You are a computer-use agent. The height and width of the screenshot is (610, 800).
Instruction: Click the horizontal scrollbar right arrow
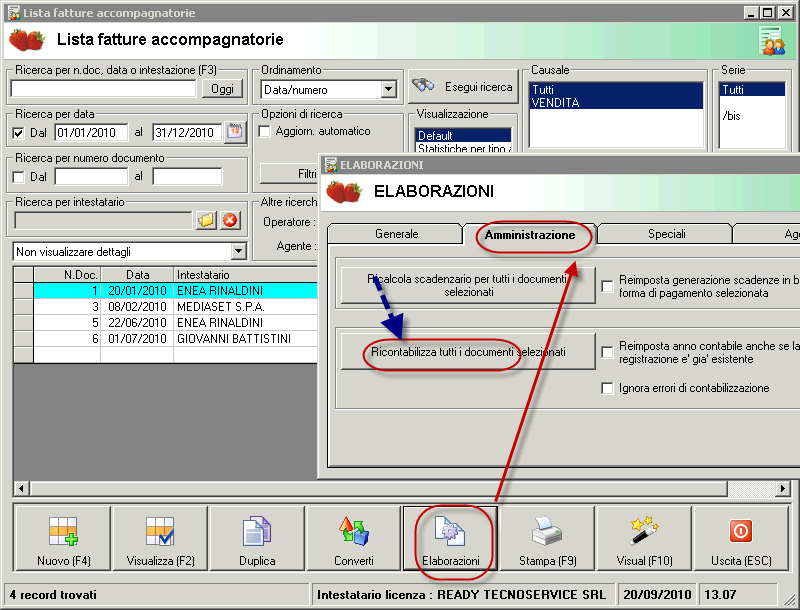pyautogui.click(x=783, y=489)
